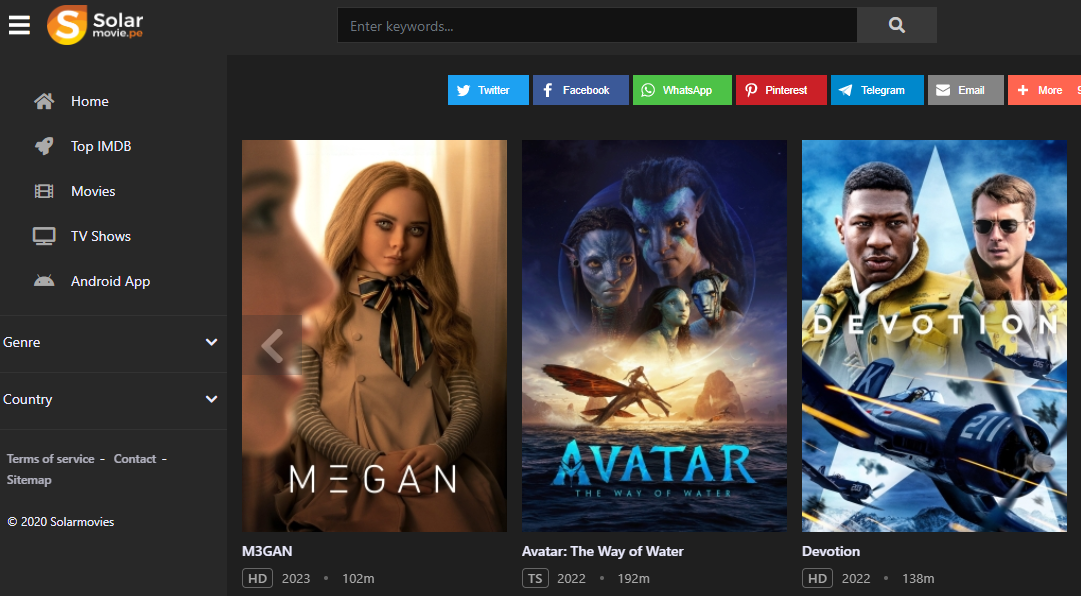Open the M3GAN movie poster
1081x596 pixels.
click(374, 336)
